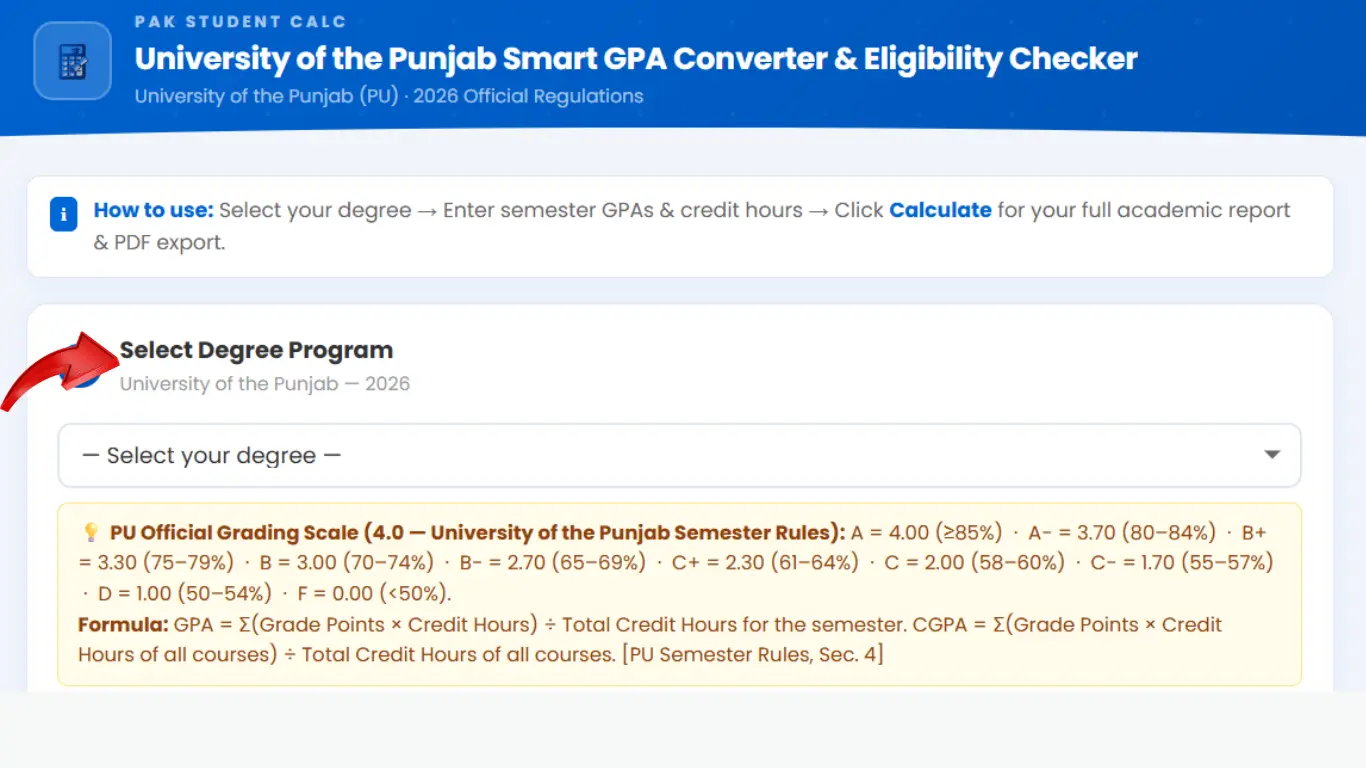This screenshot has width=1366, height=768.
Task: Click the lightbulb icon in the grading scale note
Action: 90,531
